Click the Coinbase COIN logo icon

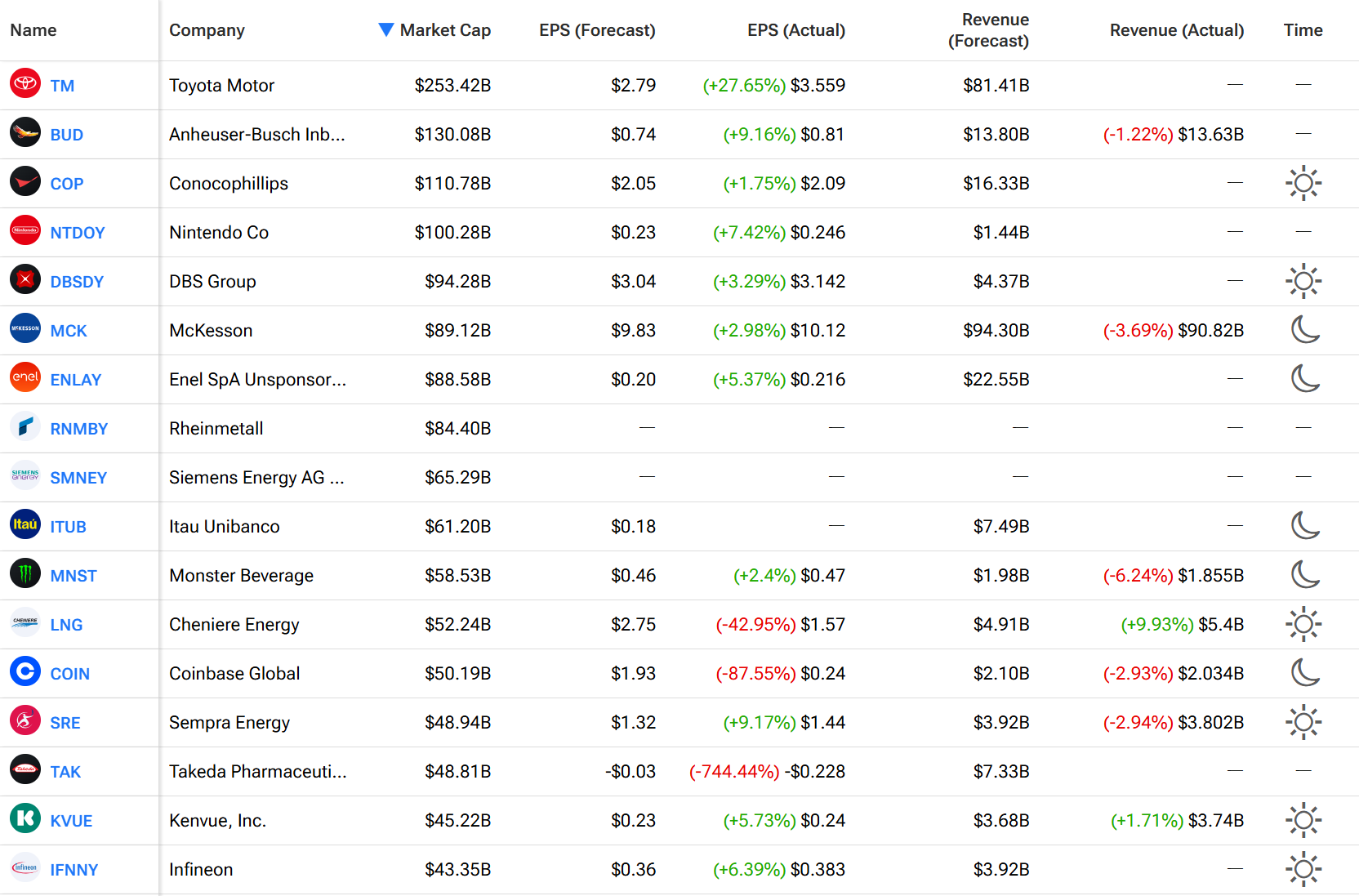tap(25, 671)
